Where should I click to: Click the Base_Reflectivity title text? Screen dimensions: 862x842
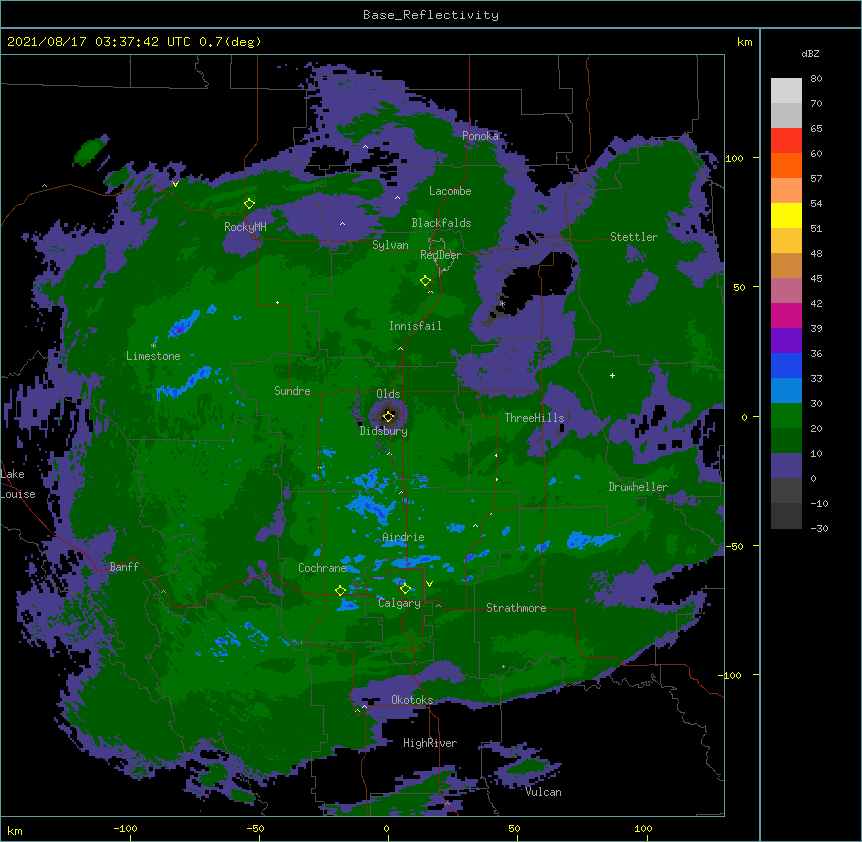pyautogui.click(x=431, y=15)
